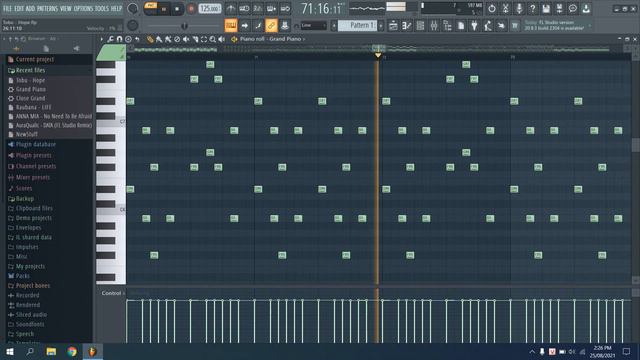Image resolution: width=640 pixels, height=360 pixels.
Task: Open the Playlist window icon
Action: [x=393, y=26]
